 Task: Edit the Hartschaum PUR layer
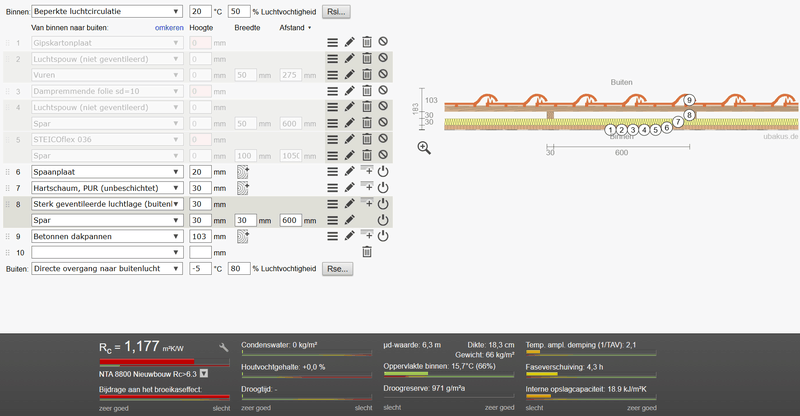349,187
